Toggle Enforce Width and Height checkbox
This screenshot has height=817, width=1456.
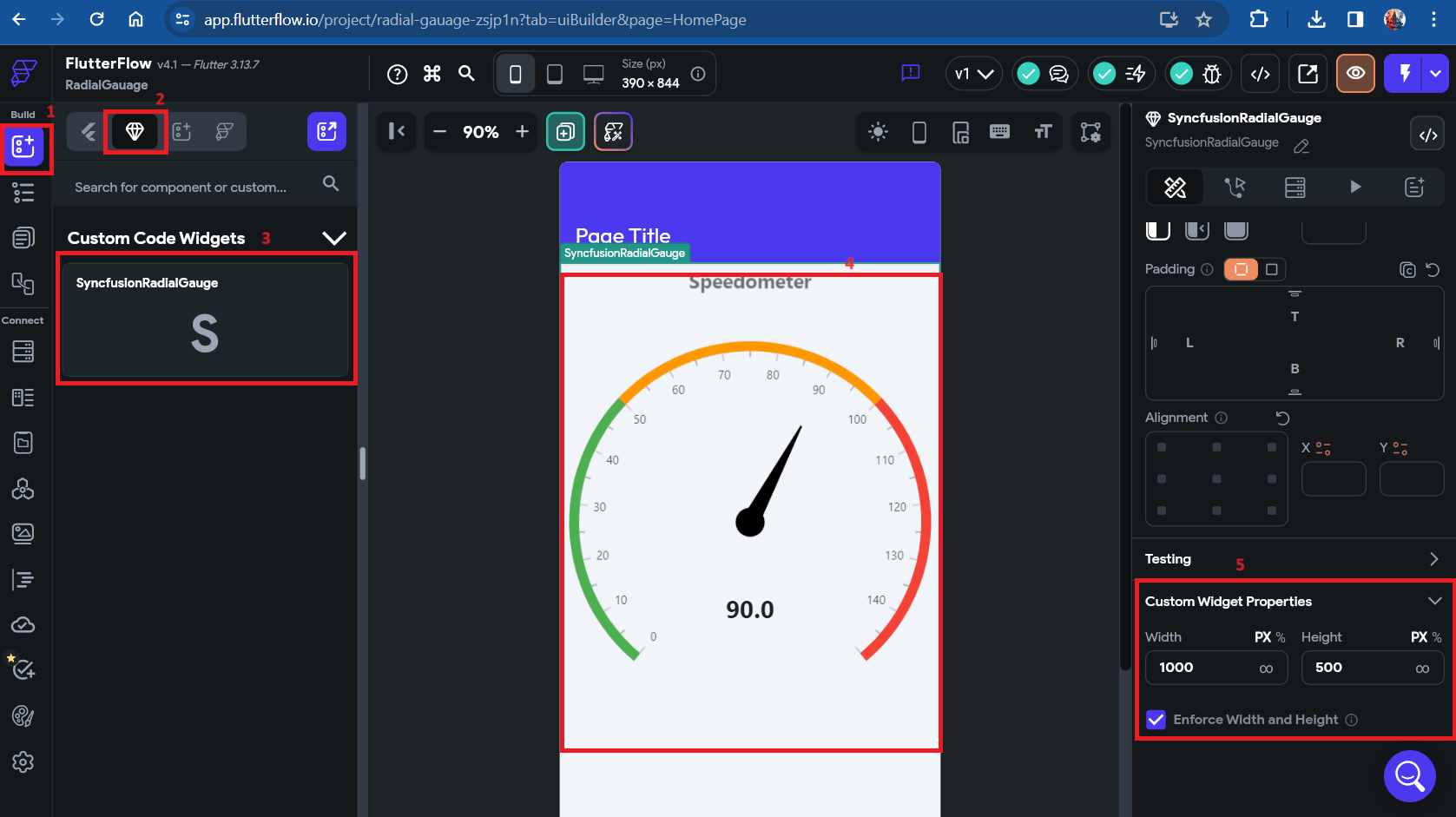pos(1156,720)
